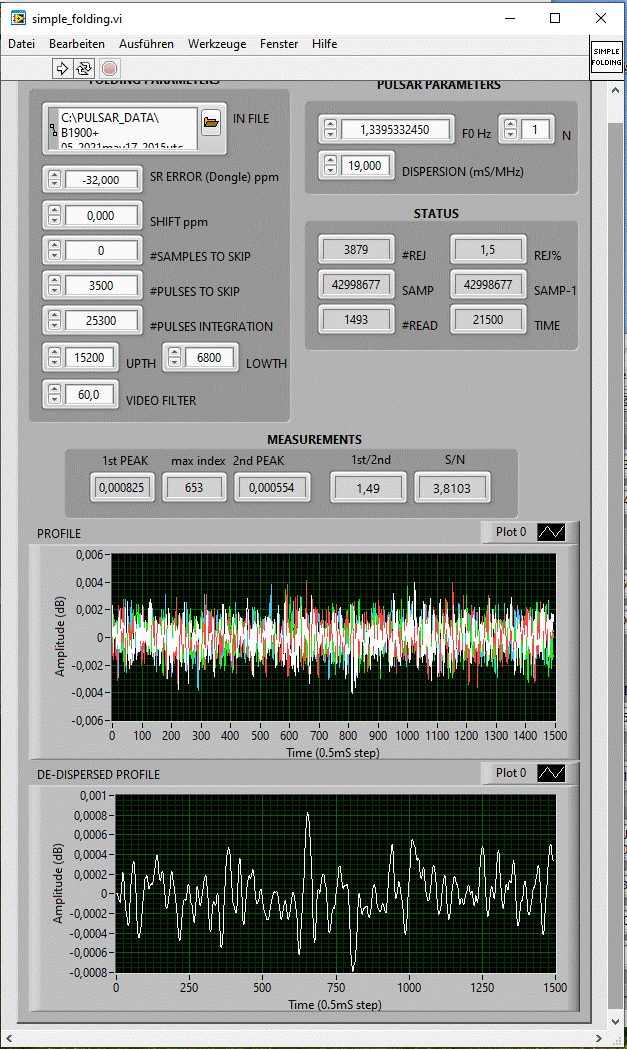Open the Werkzeuge menu

point(217,43)
